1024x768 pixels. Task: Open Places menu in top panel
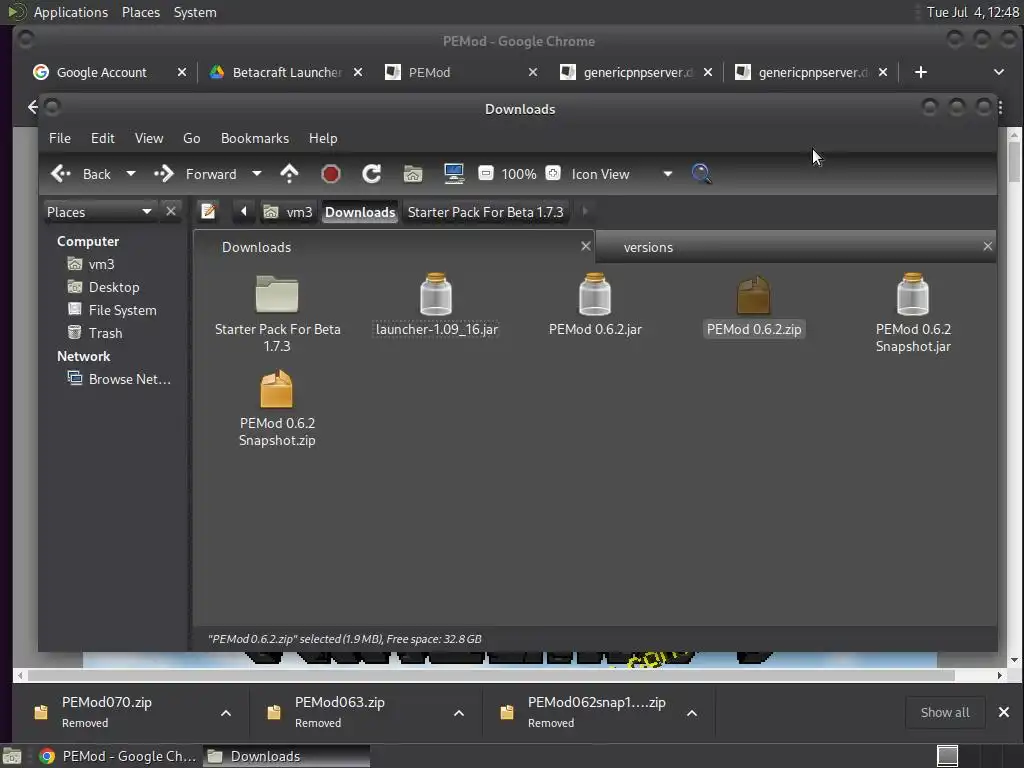pos(141,12)
